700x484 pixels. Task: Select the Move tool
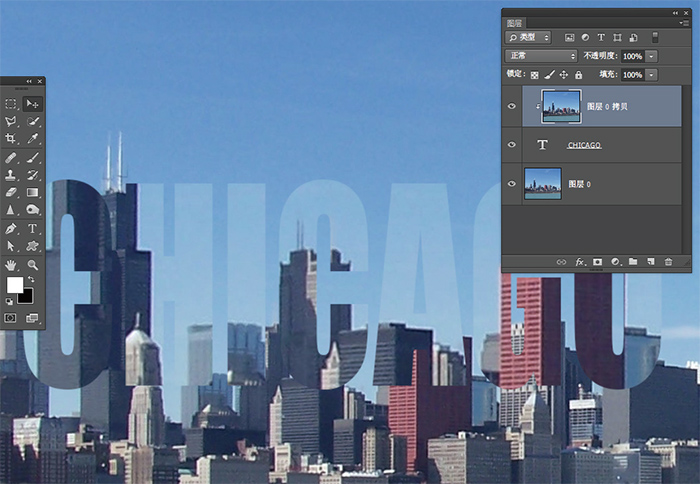pos(33,104)
